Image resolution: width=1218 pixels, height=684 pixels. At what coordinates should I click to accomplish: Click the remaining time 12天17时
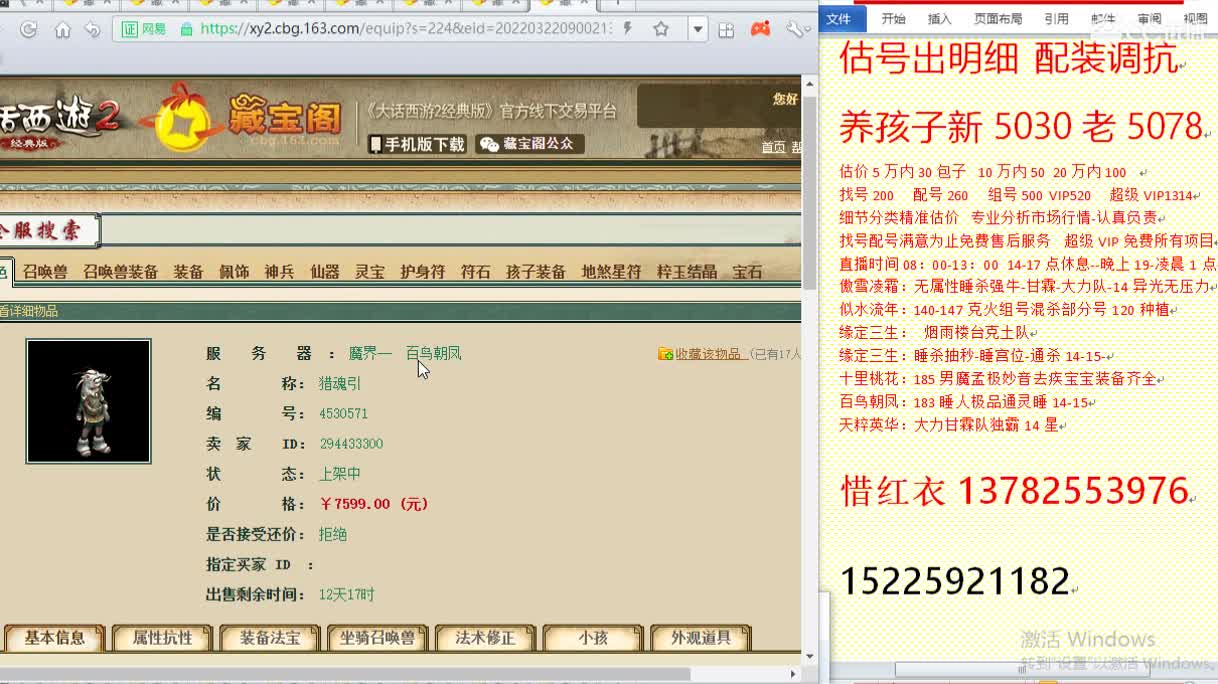[x=346, y=594]
